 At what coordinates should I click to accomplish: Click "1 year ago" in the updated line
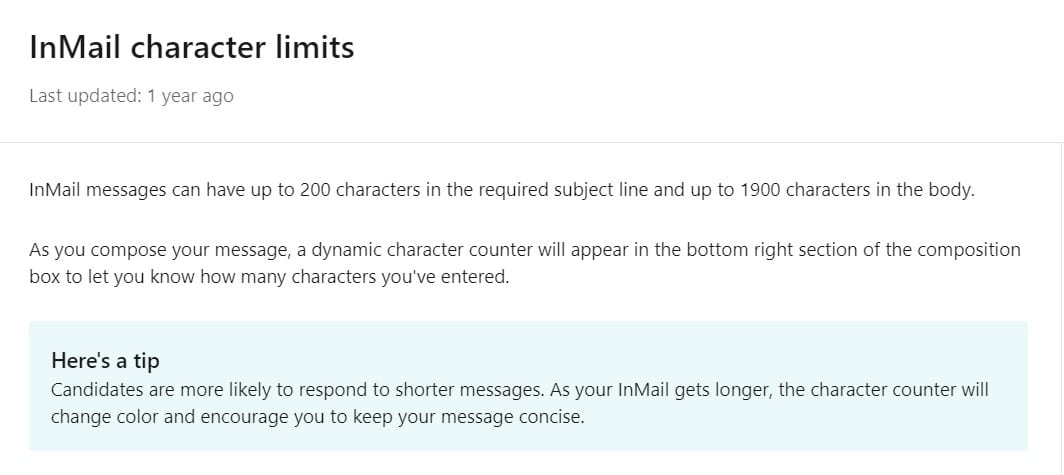click(x=189, y=97)
